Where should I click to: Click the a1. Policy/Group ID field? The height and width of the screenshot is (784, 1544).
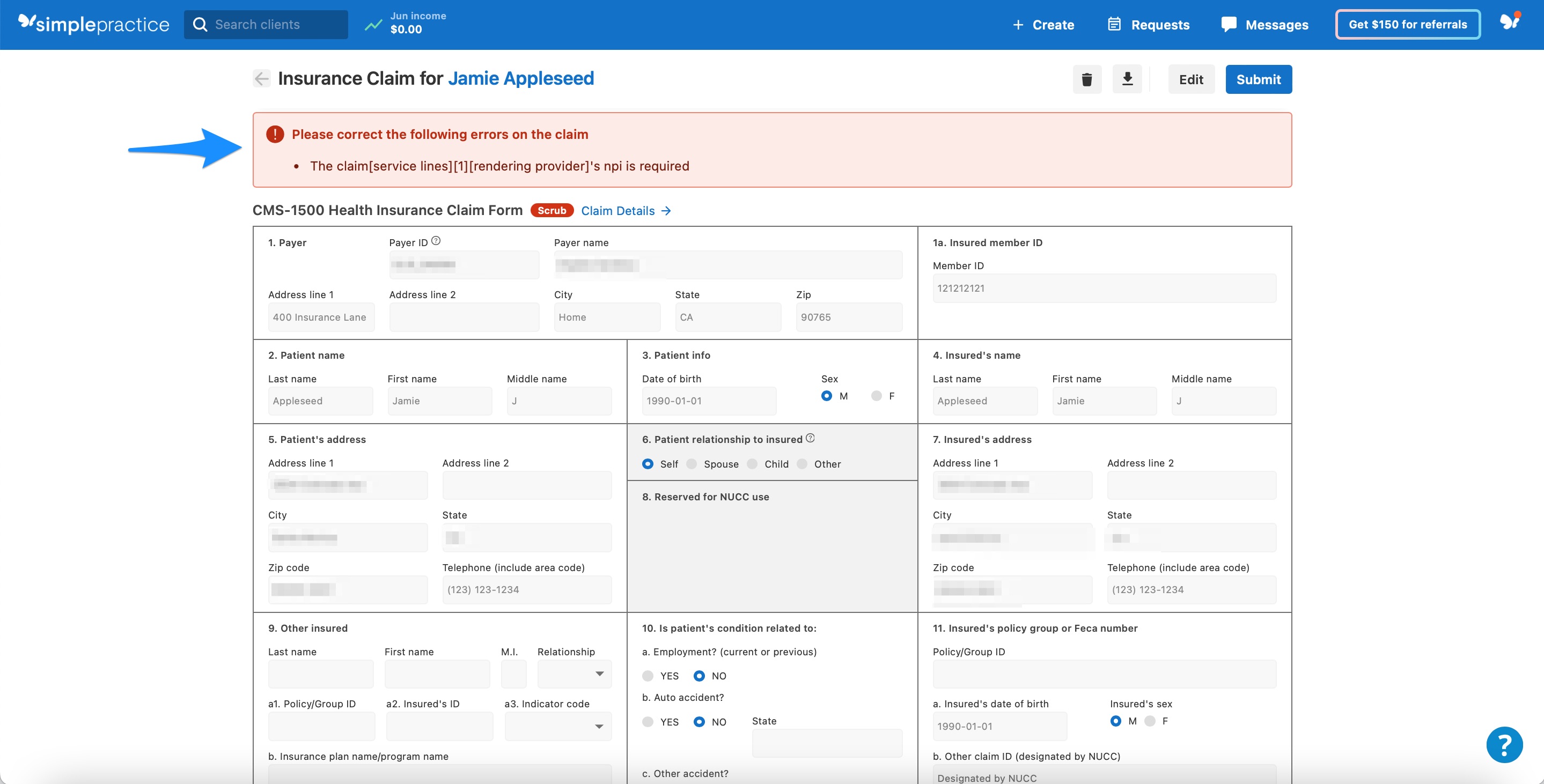pos(321,726)
